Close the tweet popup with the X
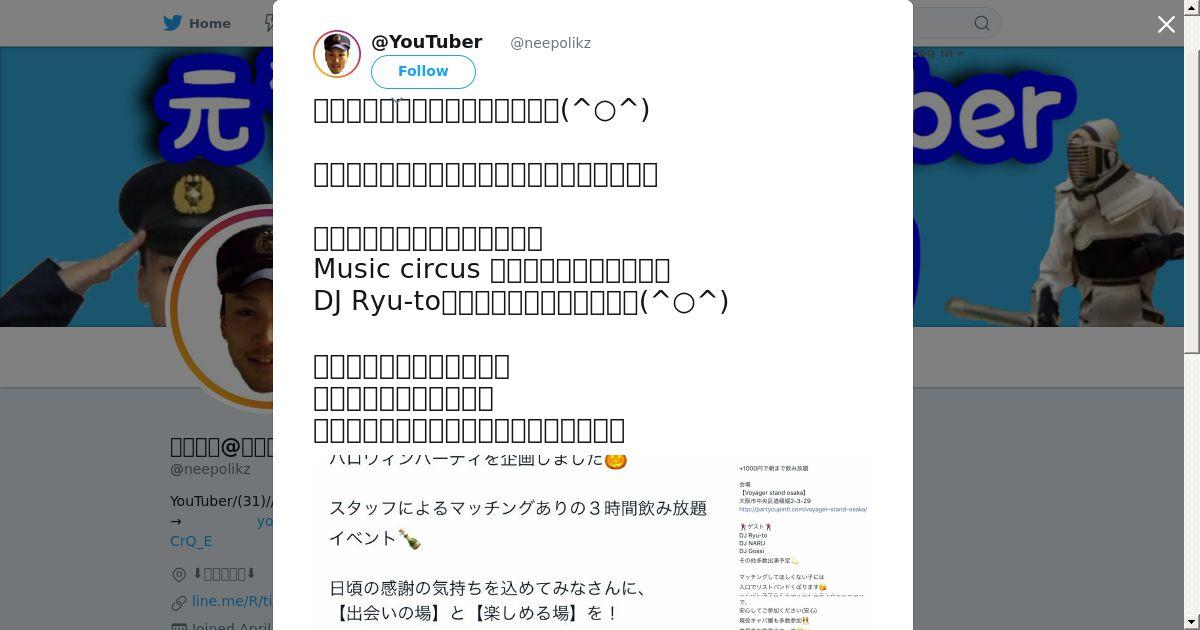 pos(1166,24)
